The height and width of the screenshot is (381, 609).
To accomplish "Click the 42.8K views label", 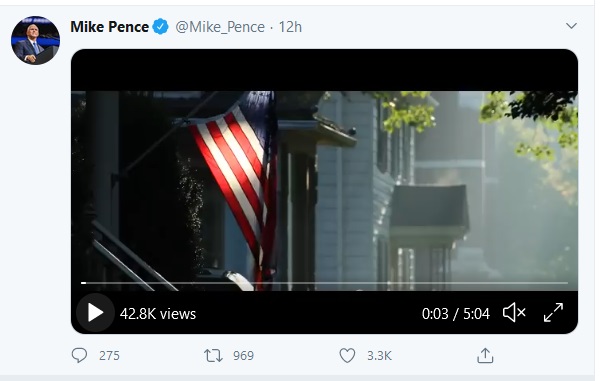I will tap(158, 314).
